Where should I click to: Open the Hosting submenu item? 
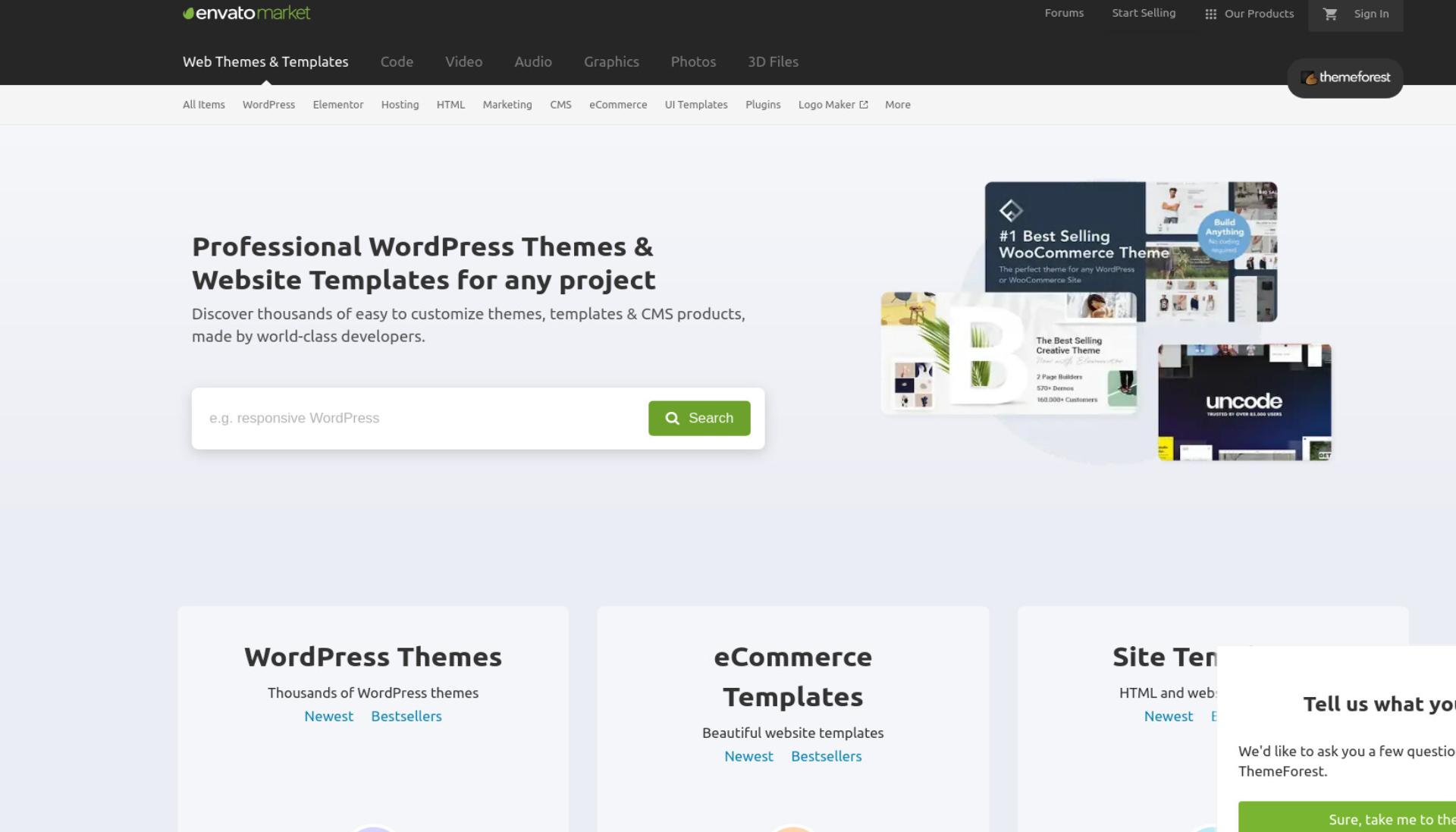[400, 105]
